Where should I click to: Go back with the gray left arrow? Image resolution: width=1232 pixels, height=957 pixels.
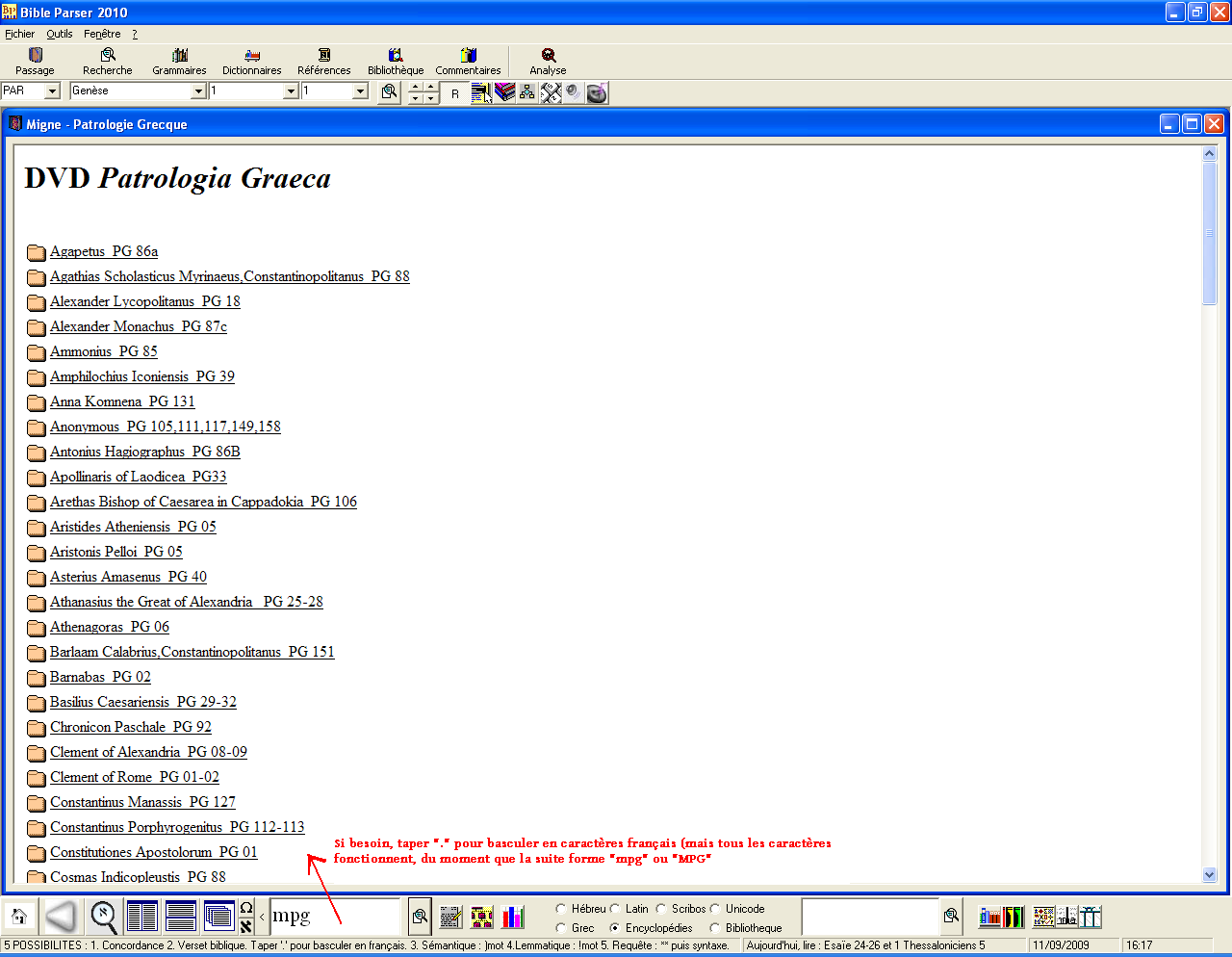pos(61,917)
